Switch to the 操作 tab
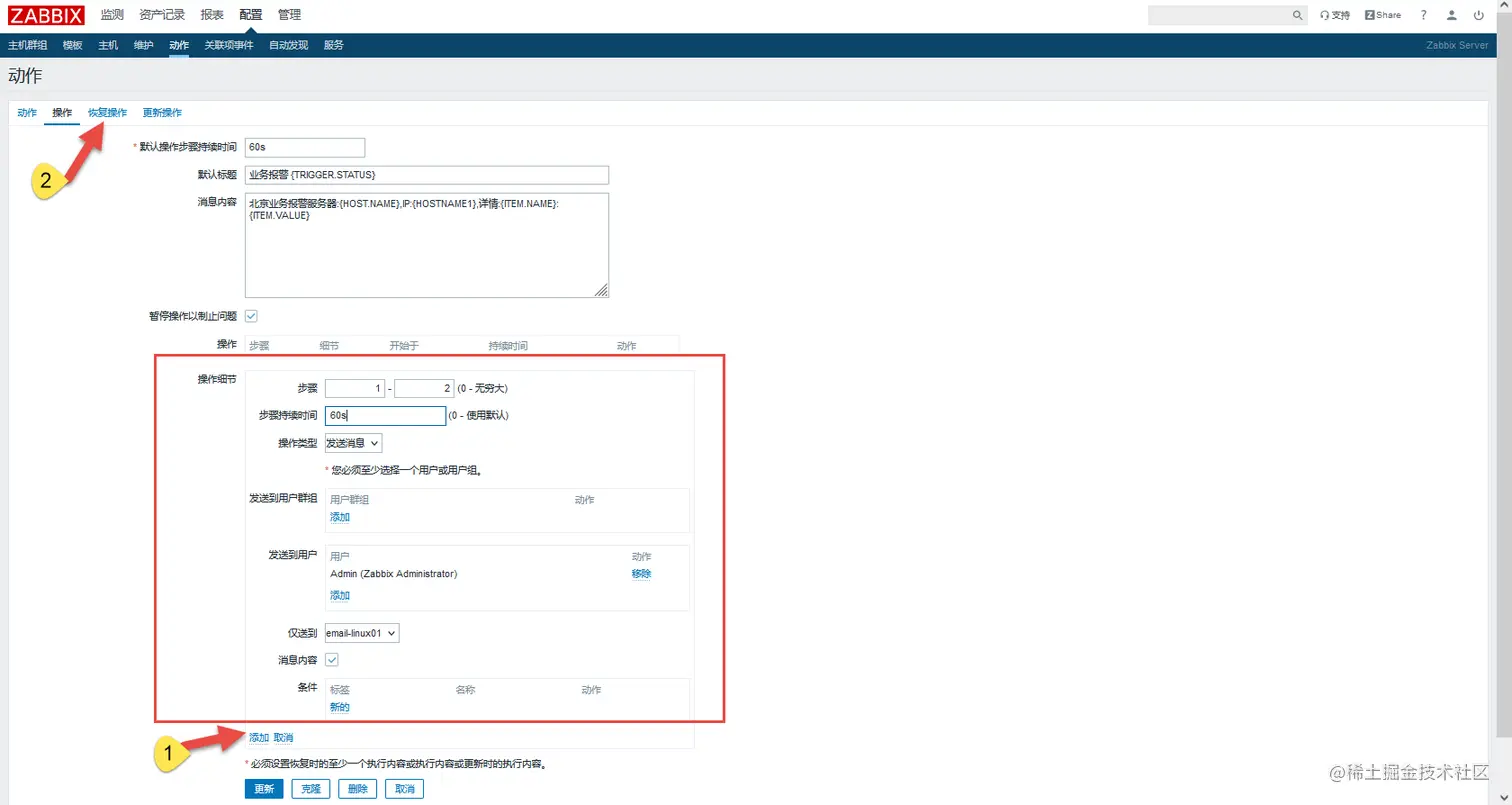The image size is (1512, 805). point(62,112)
